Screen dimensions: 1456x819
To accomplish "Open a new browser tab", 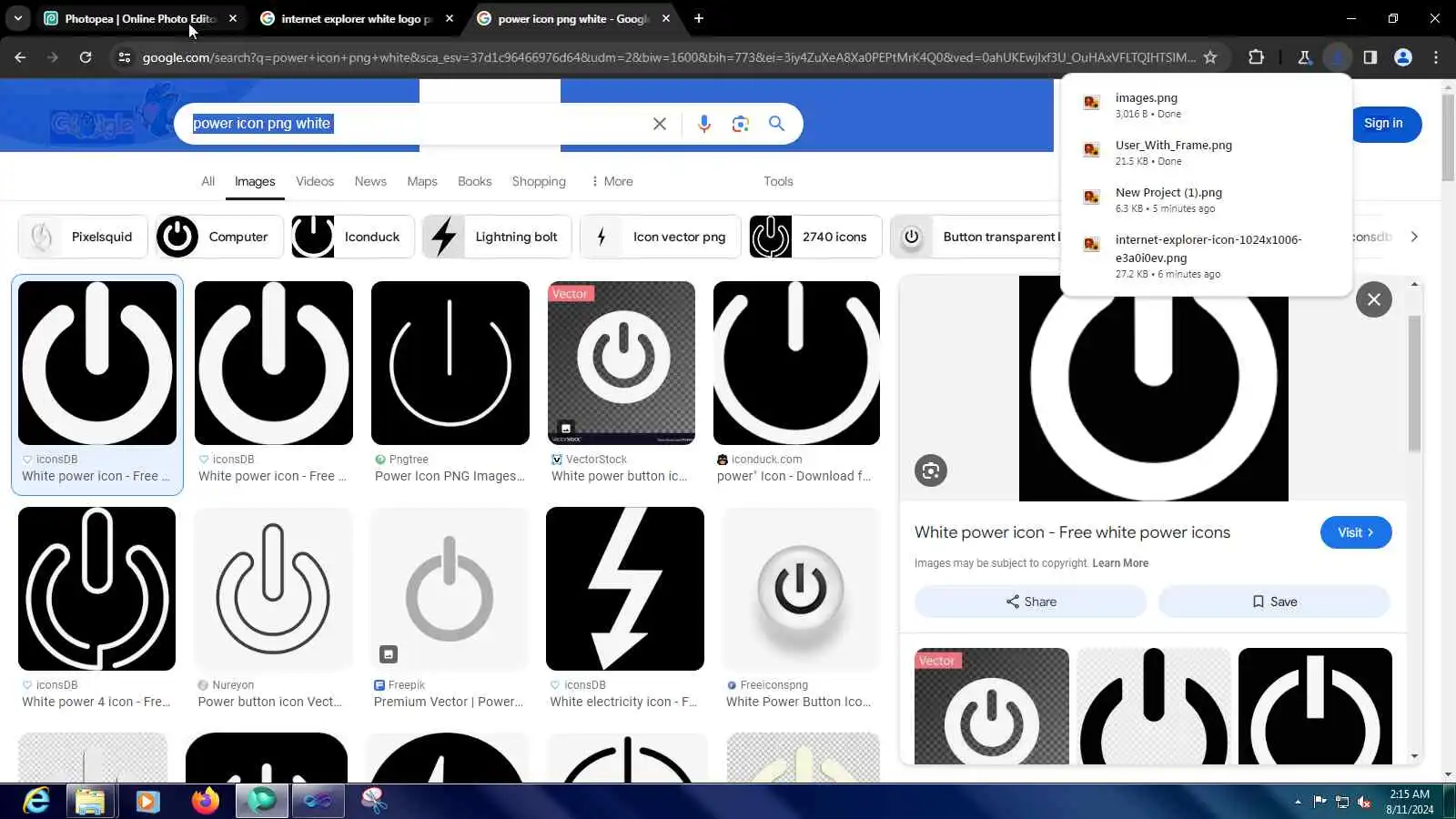I will 699,18.
